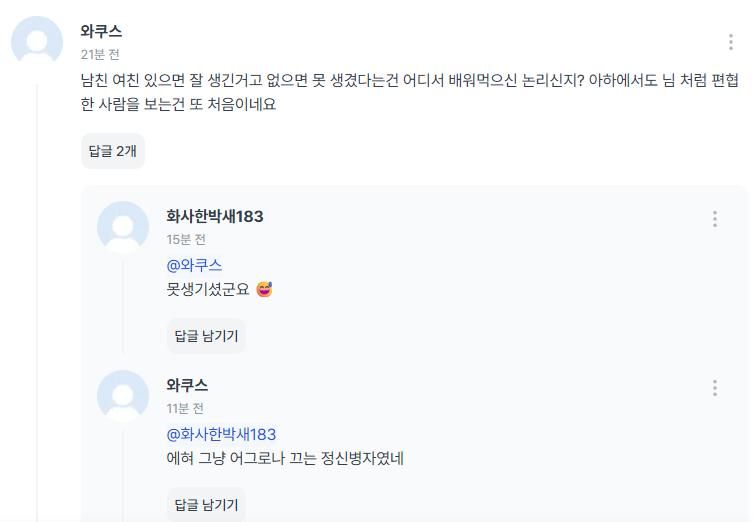
Task: Click the 15분 전 timestamp
Action: click(186, 240)
